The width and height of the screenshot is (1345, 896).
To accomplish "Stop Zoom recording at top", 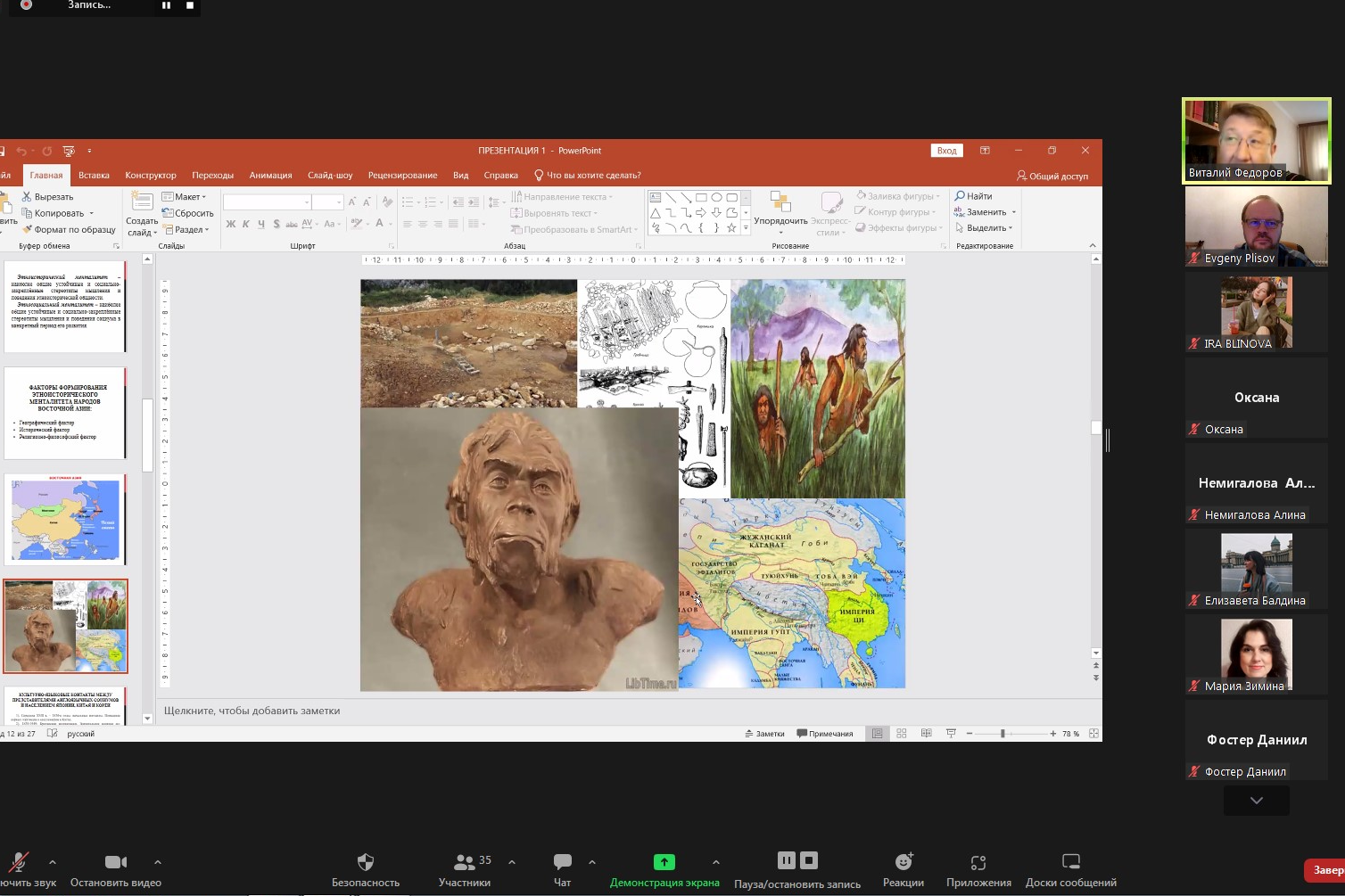I will click(190, 5).
